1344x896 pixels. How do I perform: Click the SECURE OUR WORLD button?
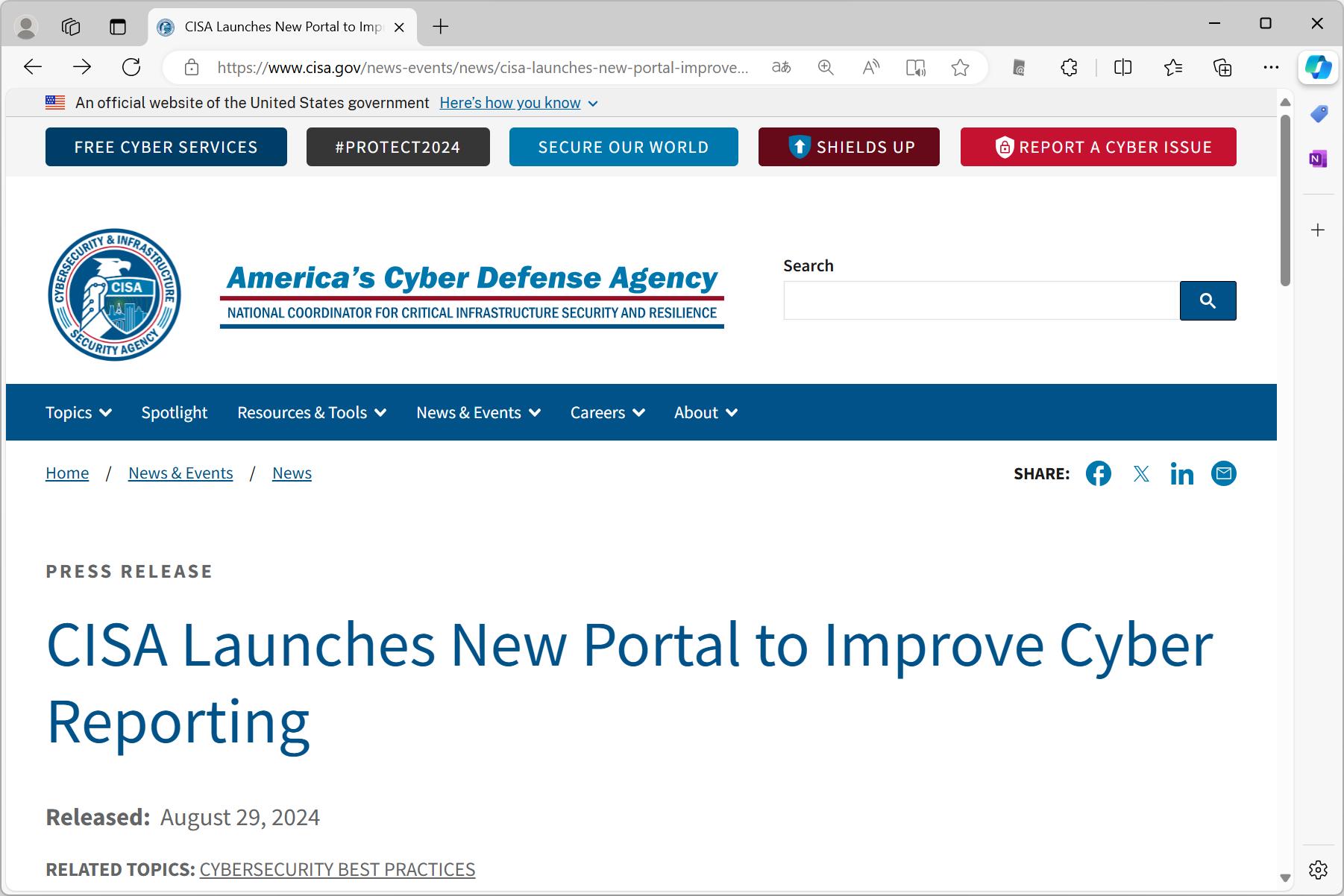tap(624, 147)
